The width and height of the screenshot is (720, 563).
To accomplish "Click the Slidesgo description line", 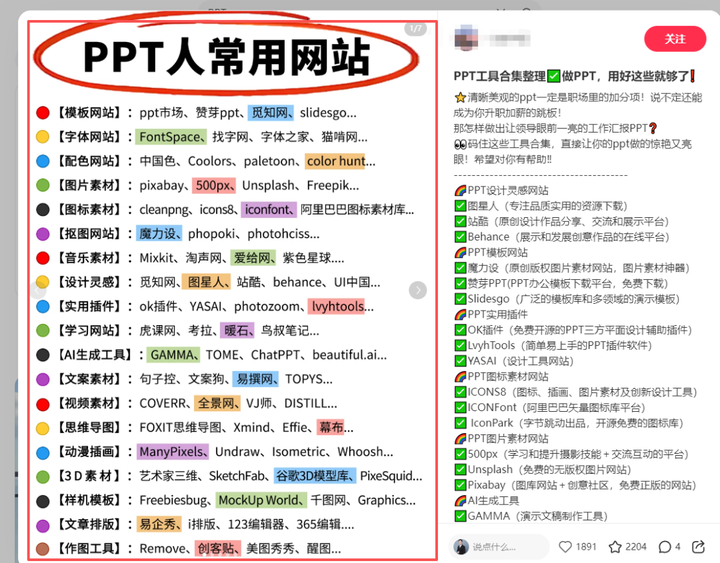I will [567, 299].
